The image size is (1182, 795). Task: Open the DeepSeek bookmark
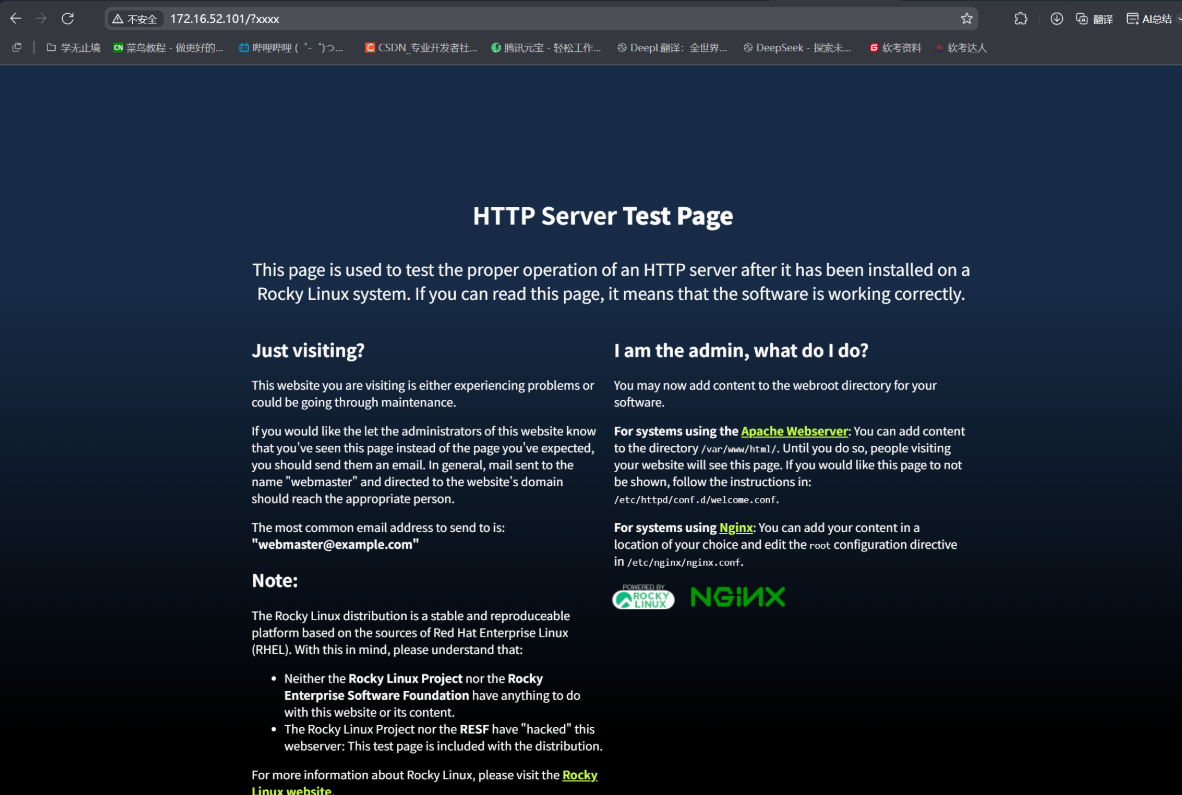point(797,47)
